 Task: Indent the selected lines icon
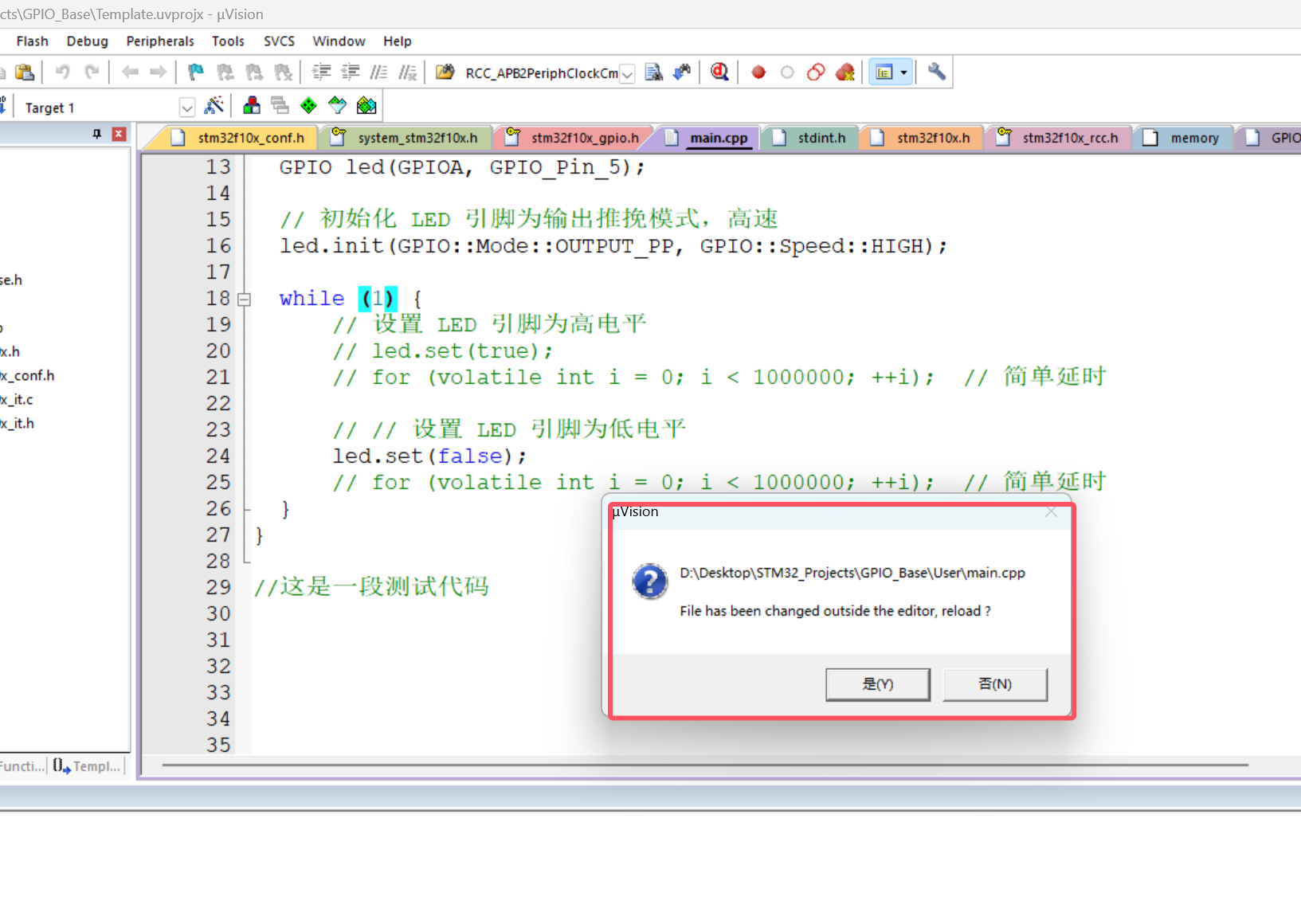point(321,72)
